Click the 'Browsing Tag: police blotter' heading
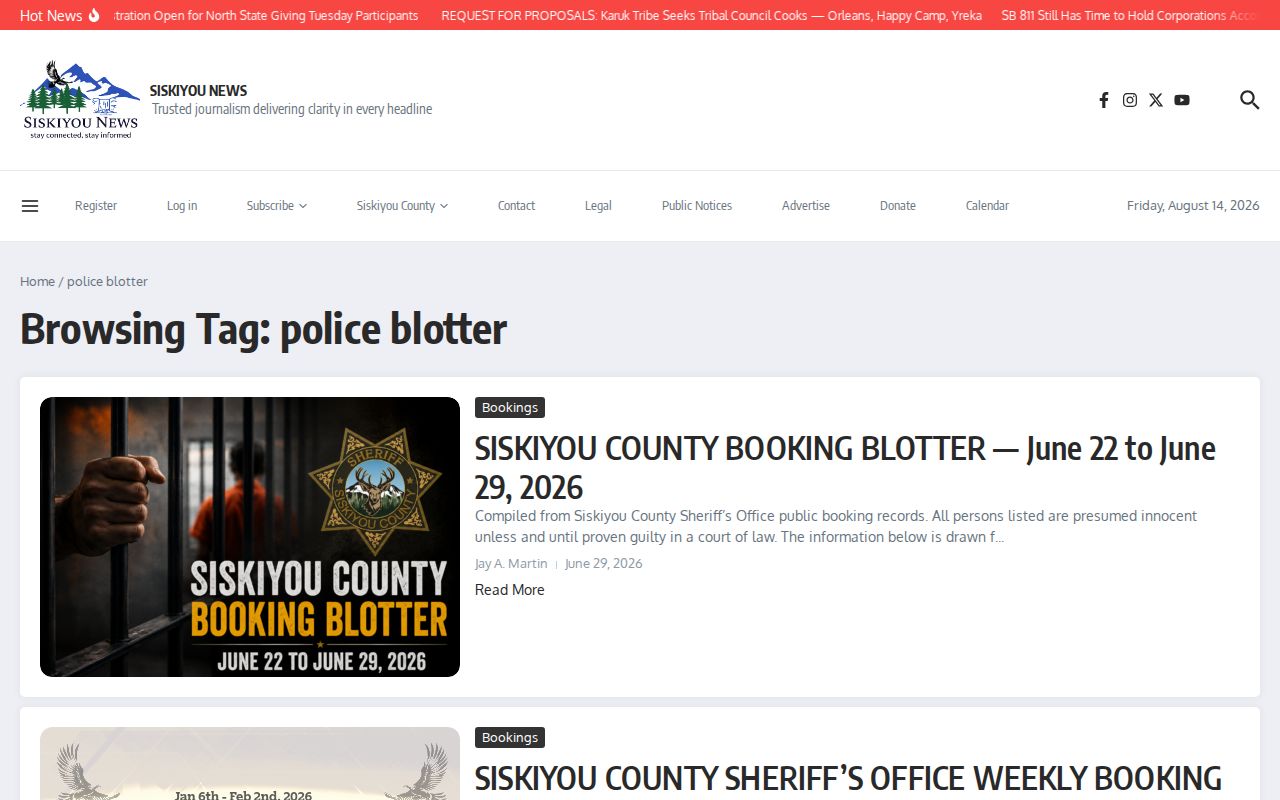Viewport: 1280px width, 800px height. (264, 329)
